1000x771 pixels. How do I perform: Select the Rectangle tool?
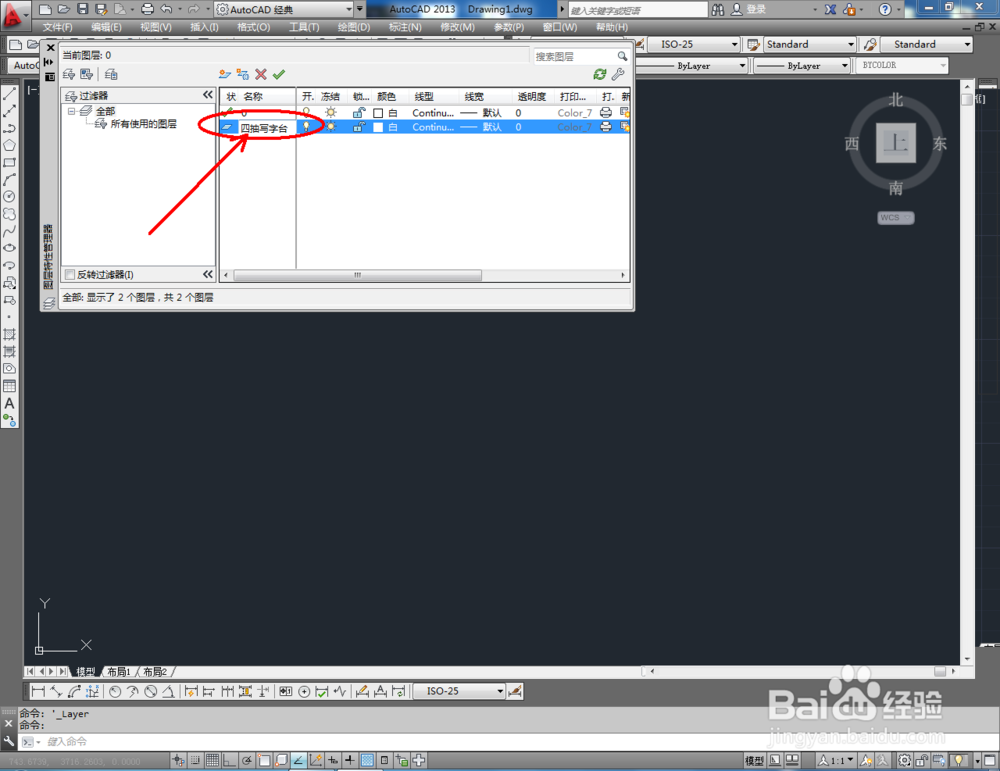pyautogui.click(x=10, y=163)
